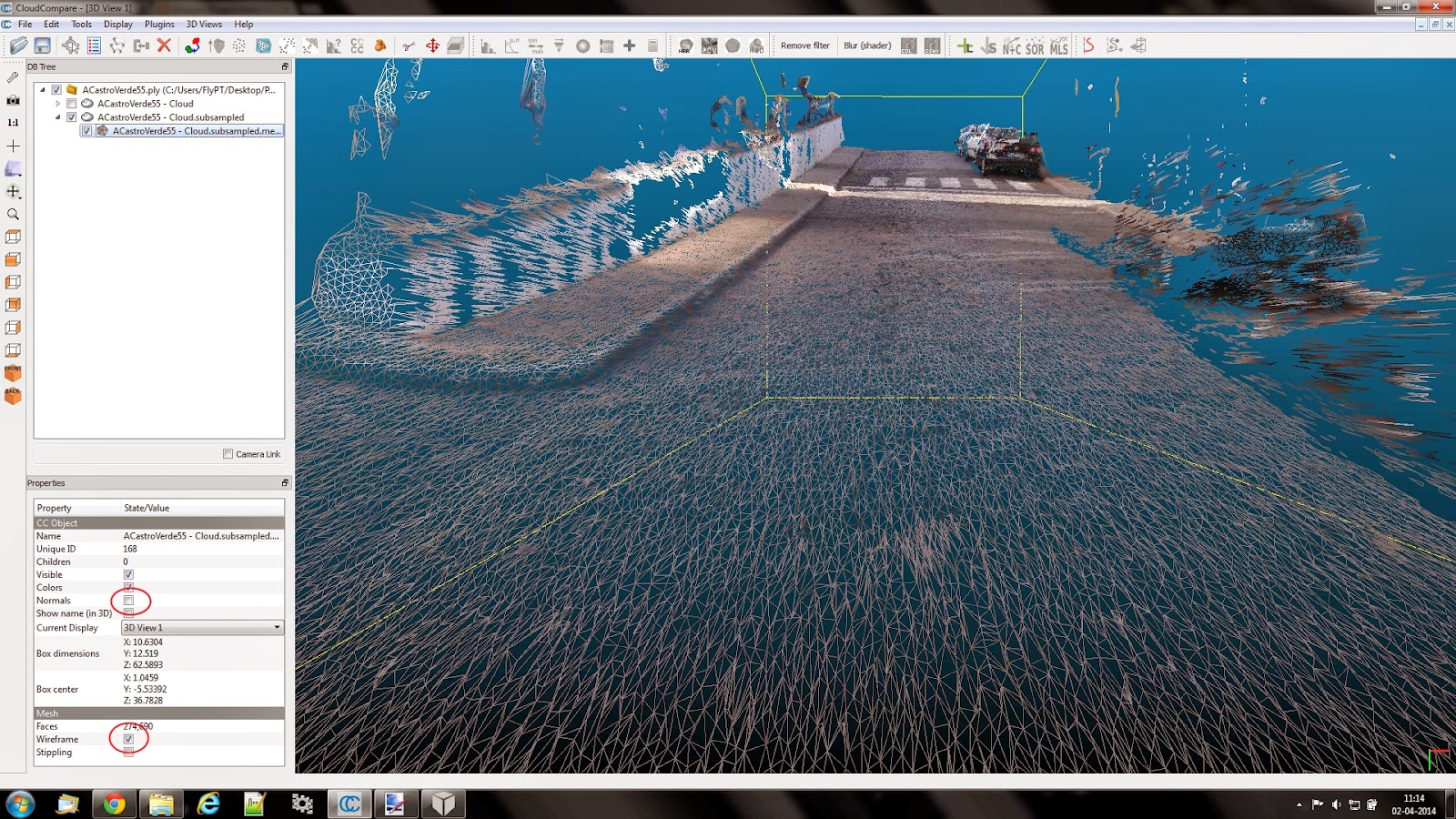Click the Faces value 274,690
Image resolution: width=1456 pixels, height=819 pixels.
(x=138, y=726)
